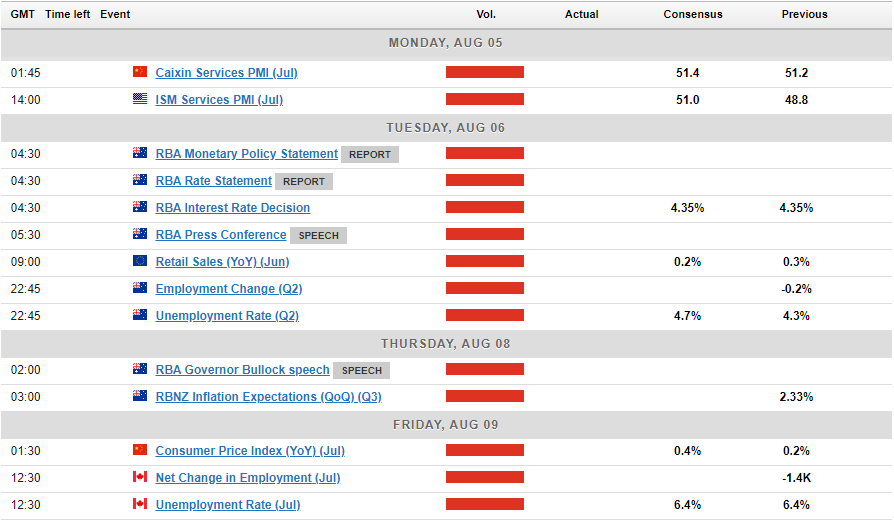This screenshot has height=520, width=894.
Task: Click the Consensus column header
Action: [693, 14]
